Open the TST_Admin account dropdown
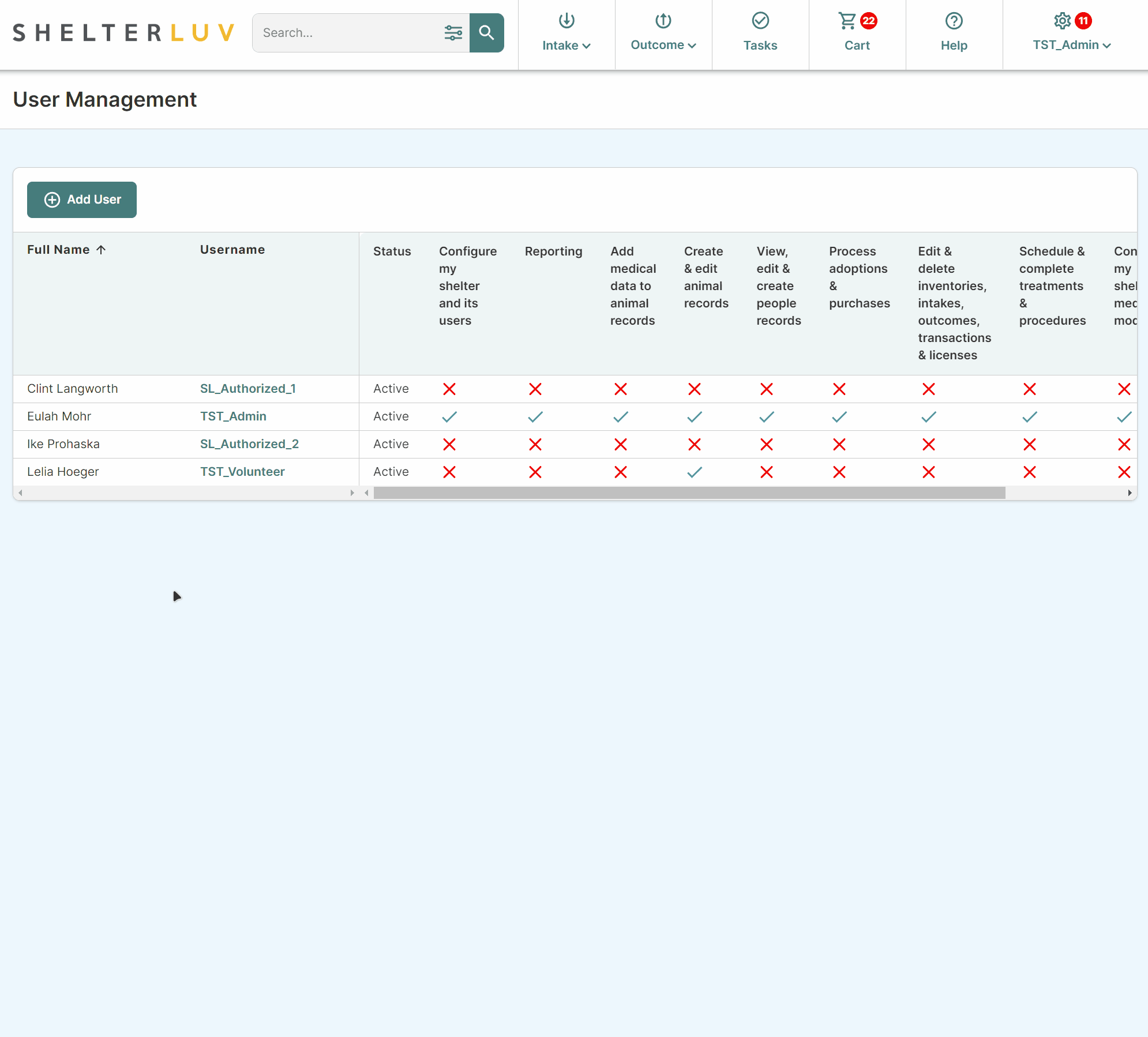 [1072, 45]
